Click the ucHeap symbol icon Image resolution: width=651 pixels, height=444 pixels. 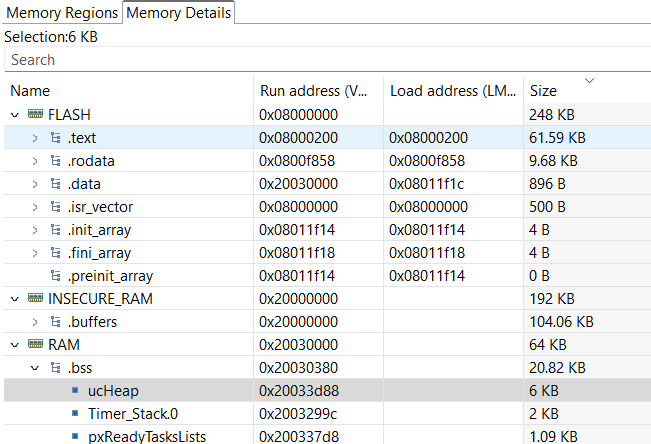(x=75, y=391)
